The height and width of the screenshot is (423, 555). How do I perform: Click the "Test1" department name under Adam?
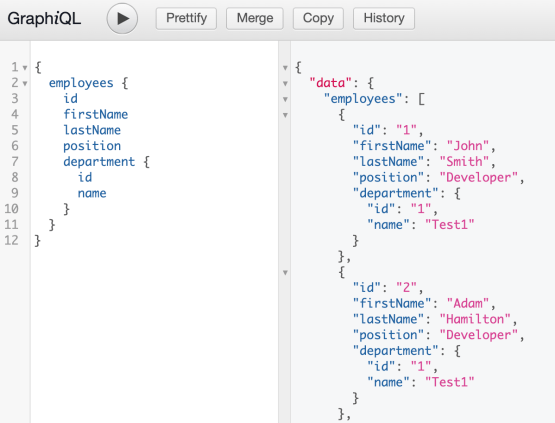coord(450,382)
